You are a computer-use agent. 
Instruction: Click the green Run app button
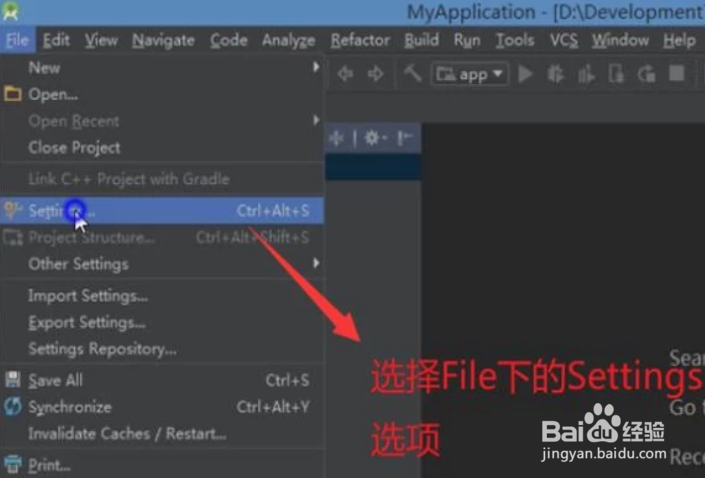tap(525, 73)
